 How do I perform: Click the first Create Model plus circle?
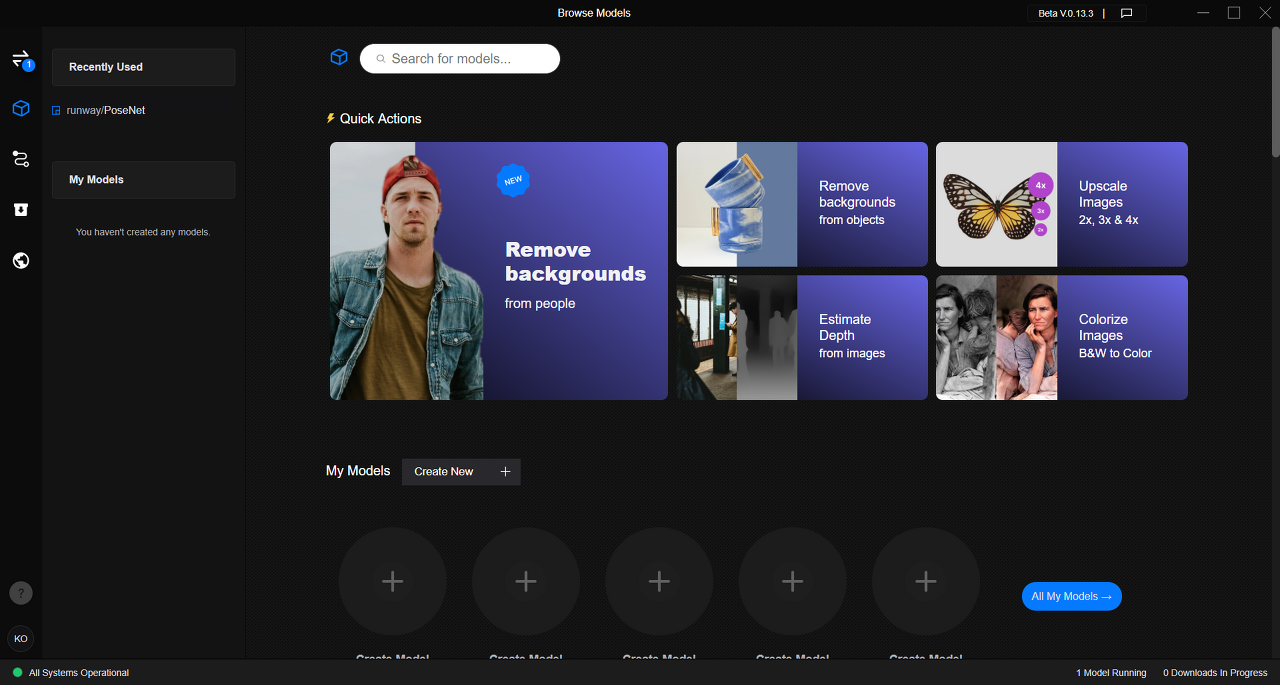(x=393, y=582)
